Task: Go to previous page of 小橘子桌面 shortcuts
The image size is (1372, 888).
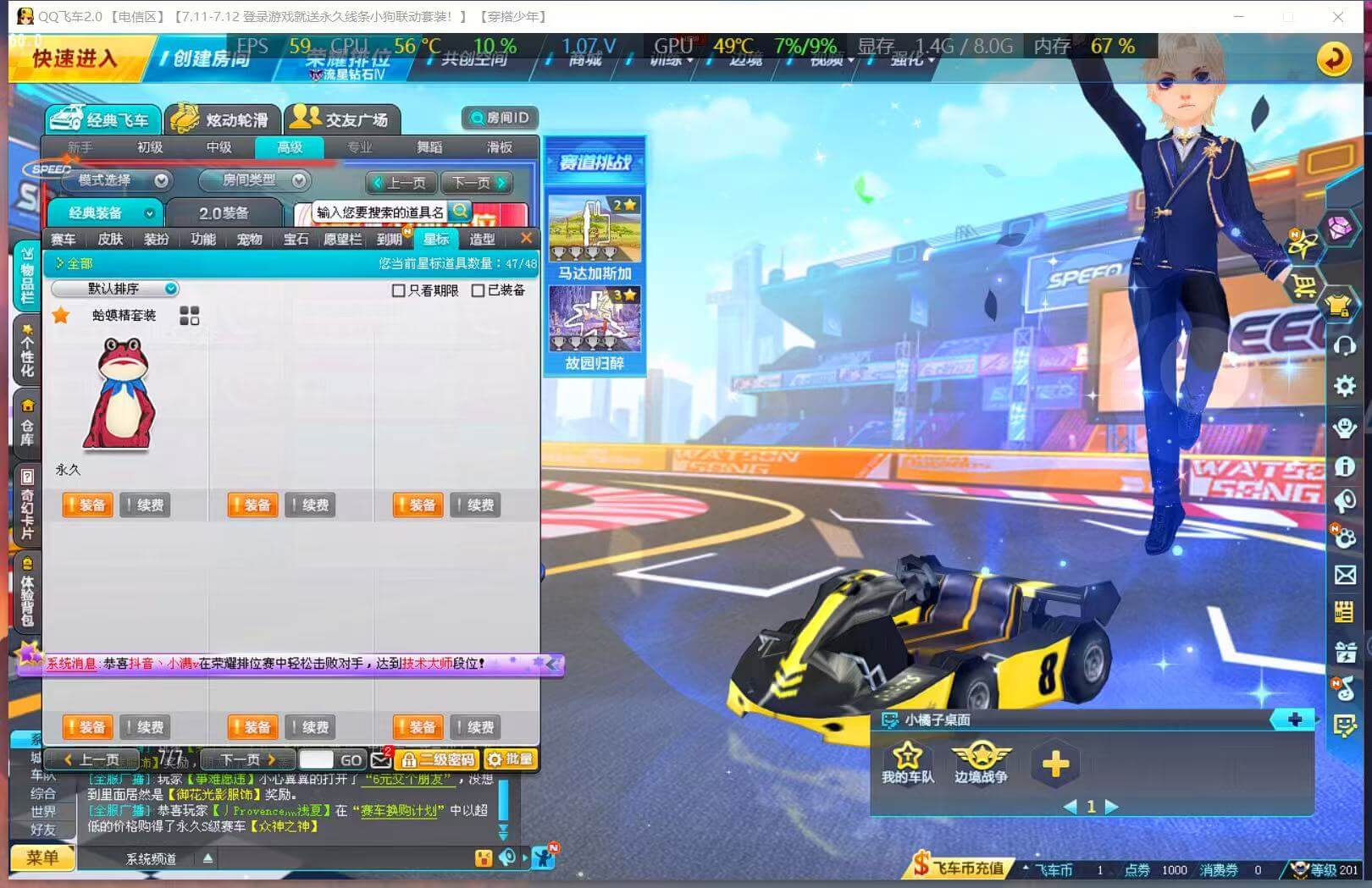Action: pos(1070,807)
